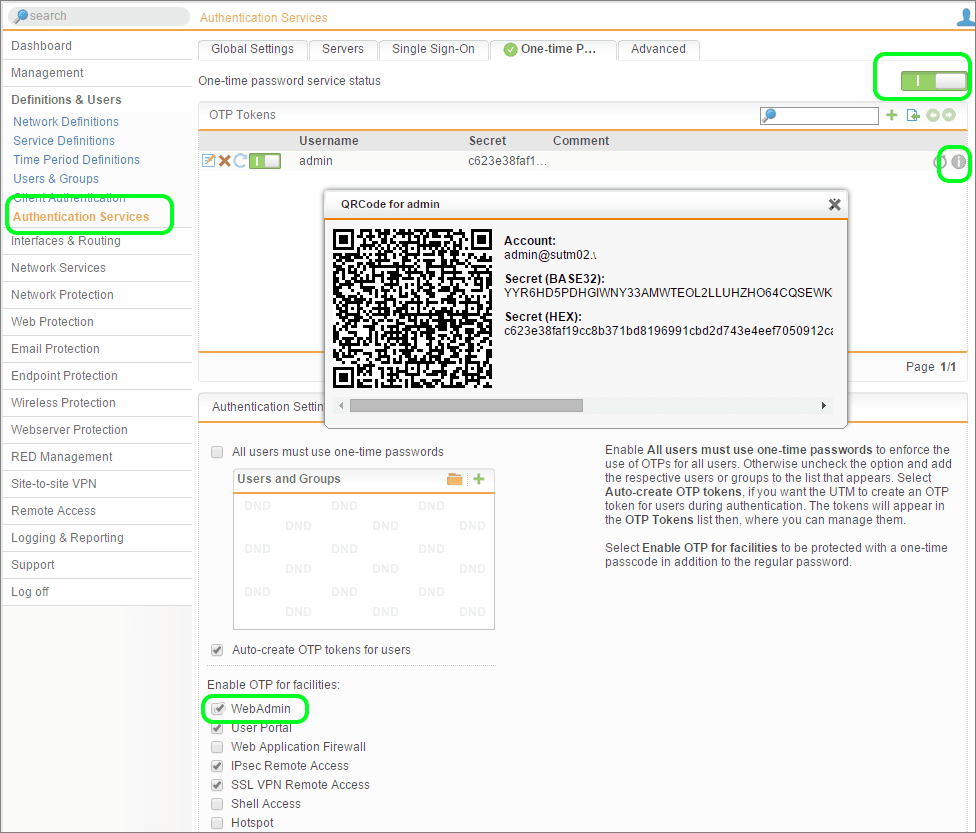Go to previous page of OTP tokens
Image resolution: width=976 pixels, height=833 pixels.
tap(932, 115)
